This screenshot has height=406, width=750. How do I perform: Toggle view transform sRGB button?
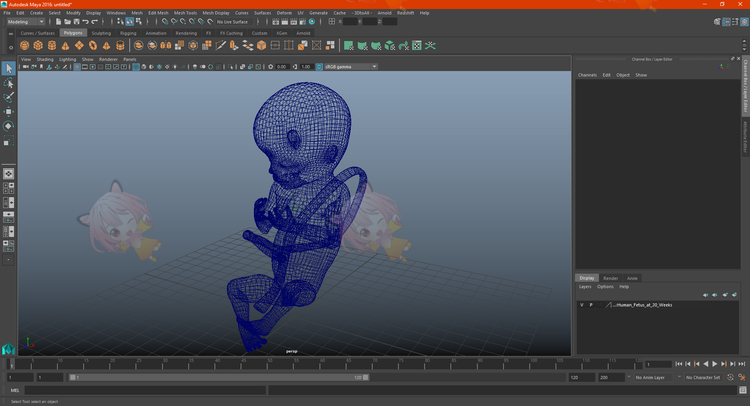coord(319,67)
